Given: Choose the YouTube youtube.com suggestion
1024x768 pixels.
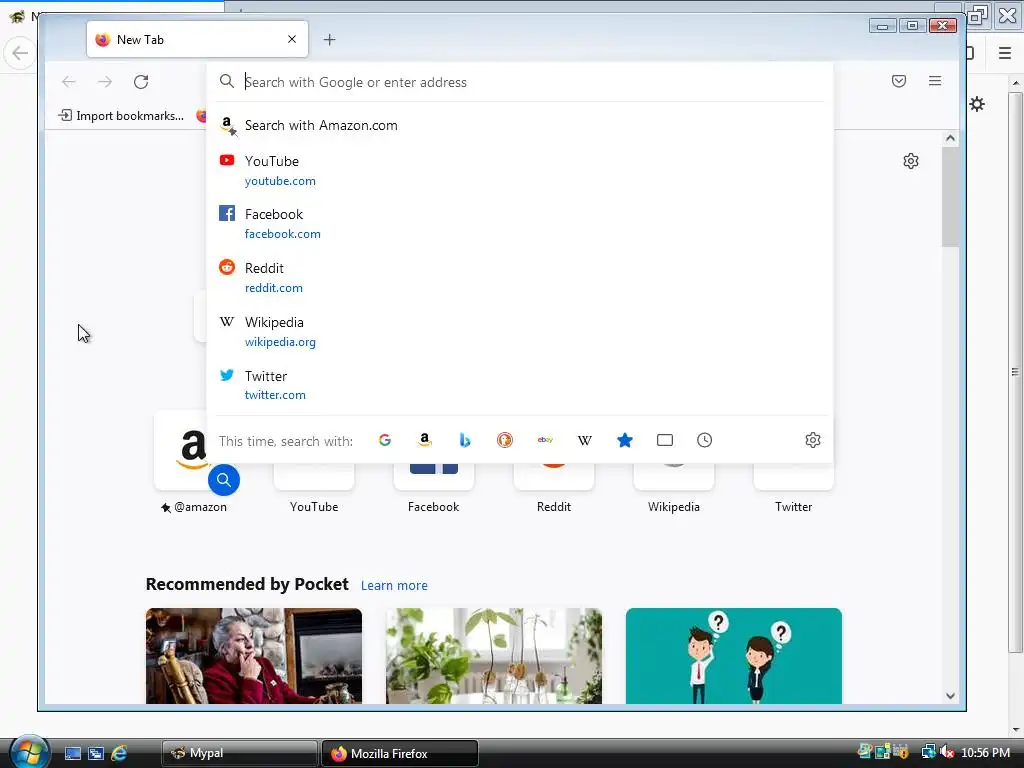Looking at the screenshot, I should [520, 170].
